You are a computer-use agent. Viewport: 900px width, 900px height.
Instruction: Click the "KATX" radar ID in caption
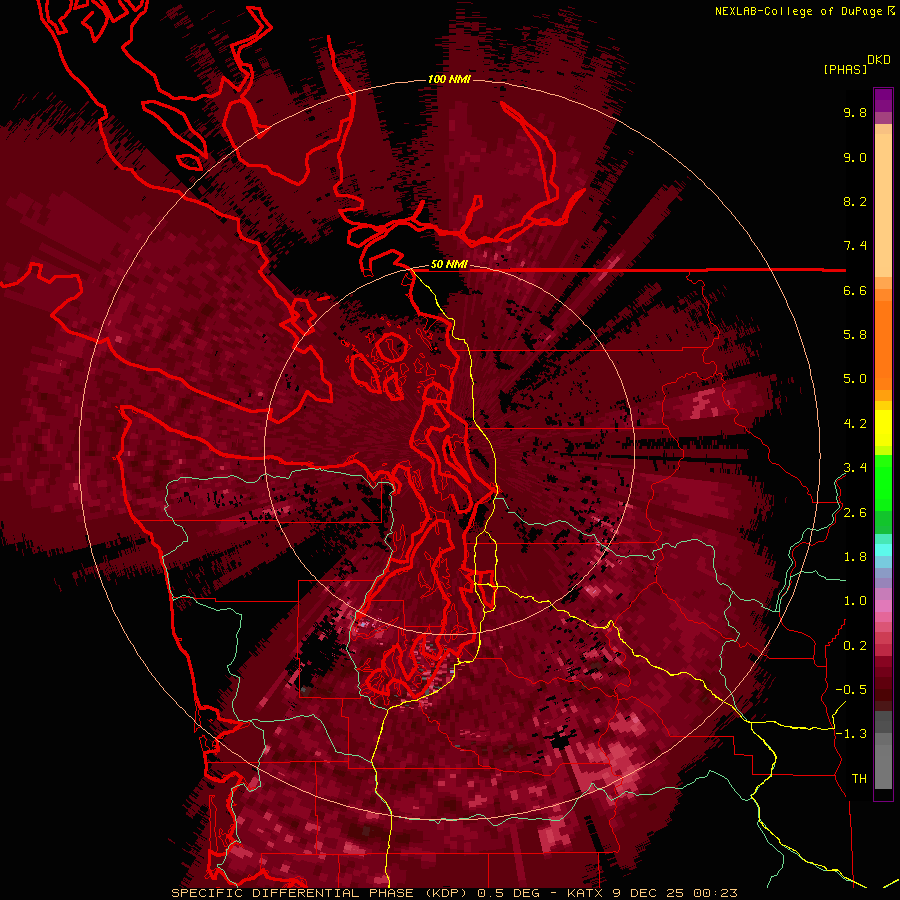tap(584, 893)
